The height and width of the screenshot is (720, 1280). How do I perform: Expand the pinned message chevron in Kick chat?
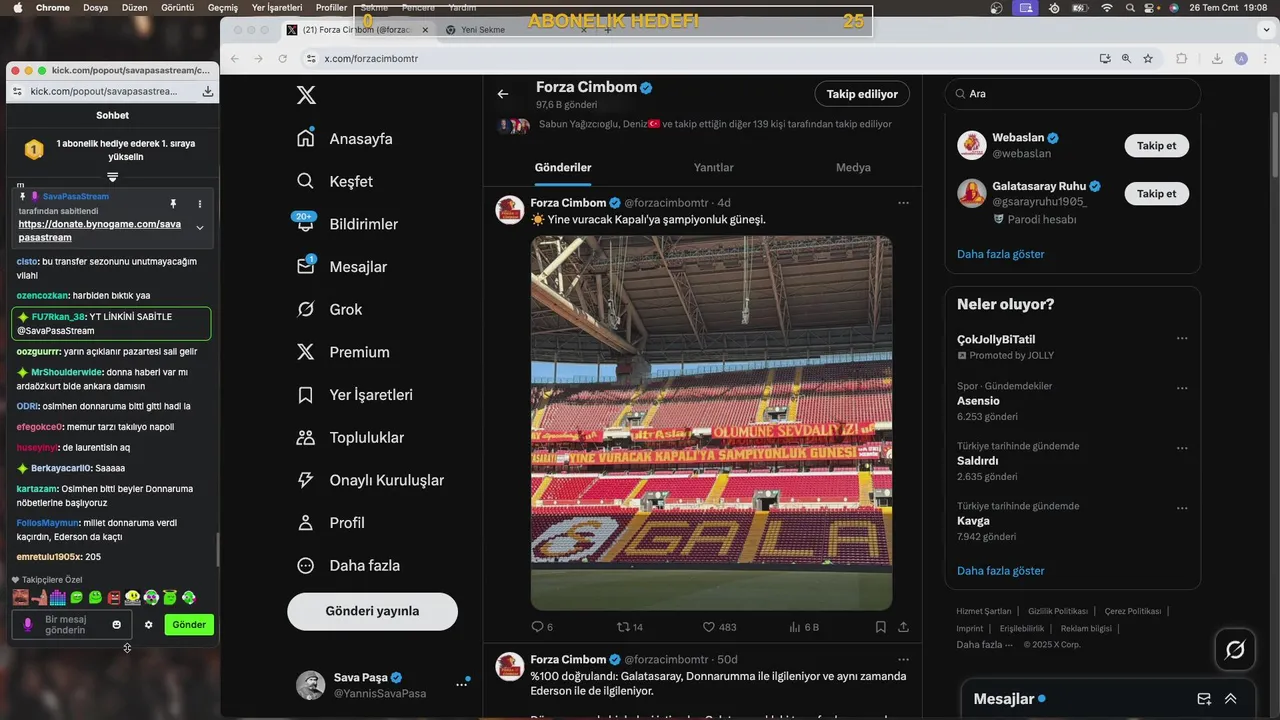pos(199,228)
